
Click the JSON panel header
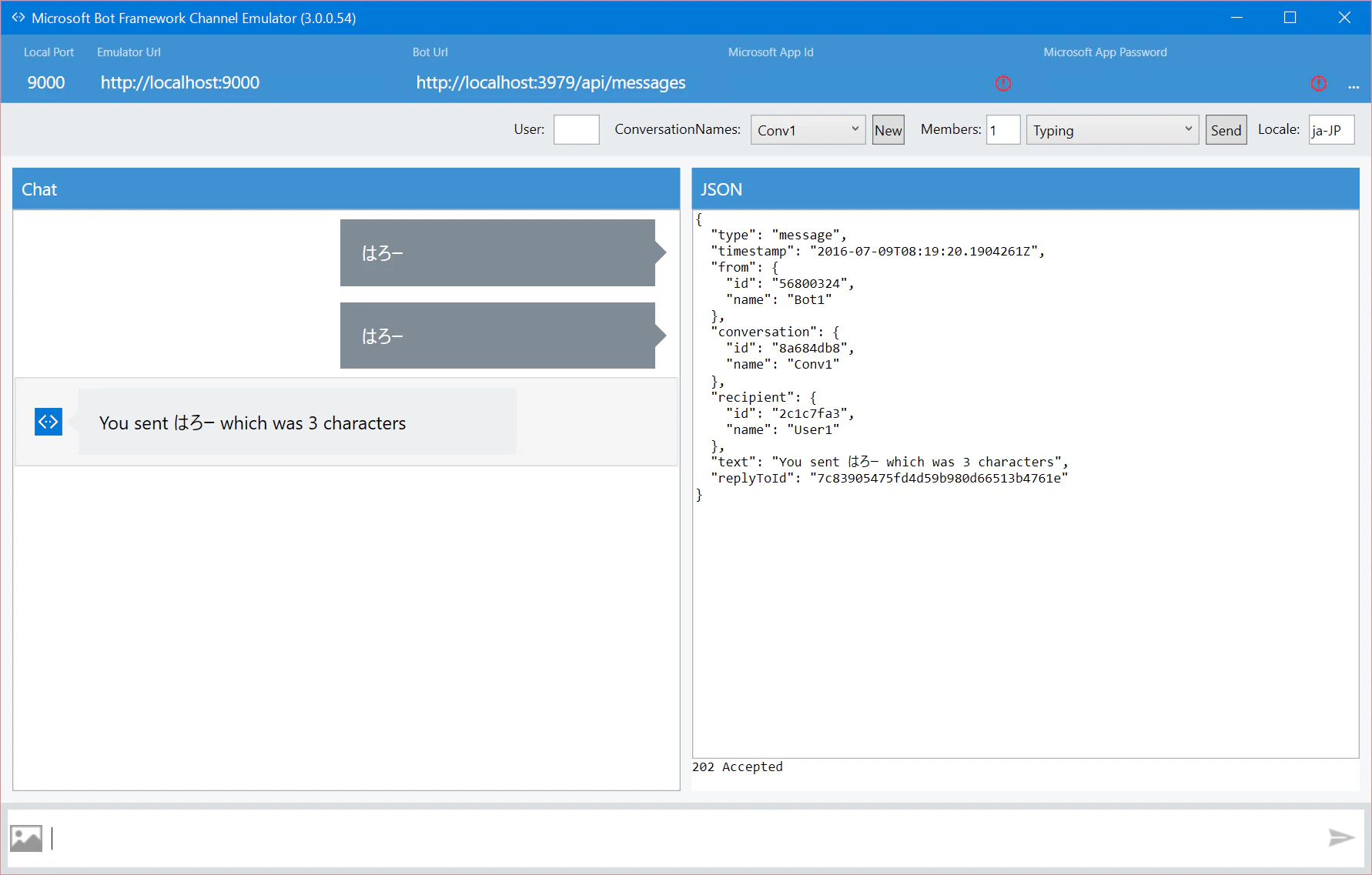(x=1026, y=189)
